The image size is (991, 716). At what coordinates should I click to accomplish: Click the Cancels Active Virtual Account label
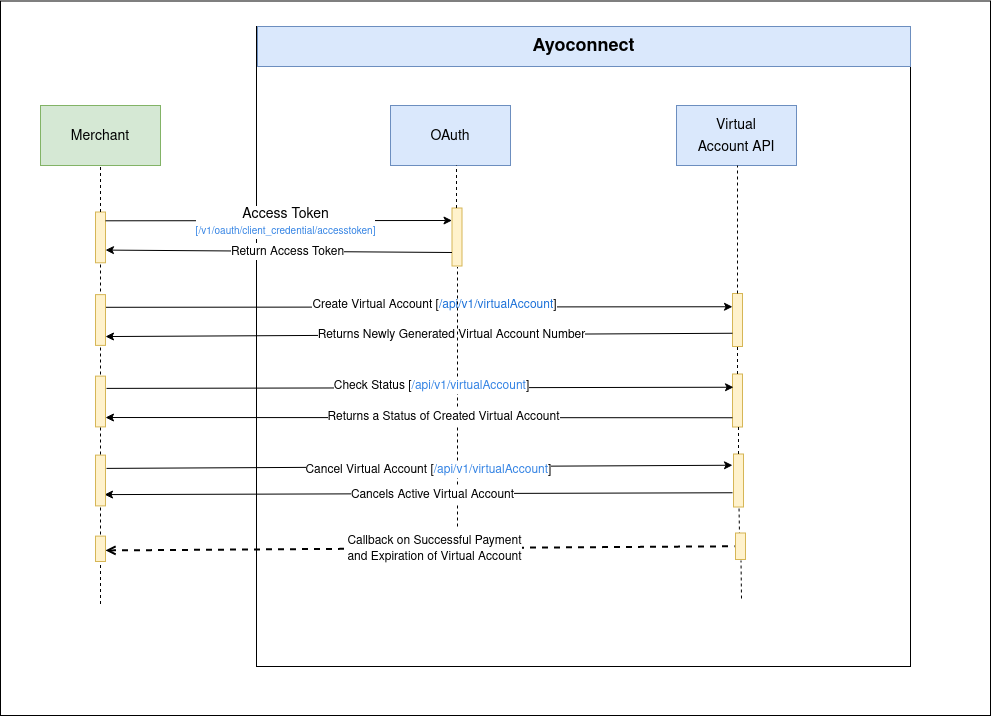click(x=433, y=494)
